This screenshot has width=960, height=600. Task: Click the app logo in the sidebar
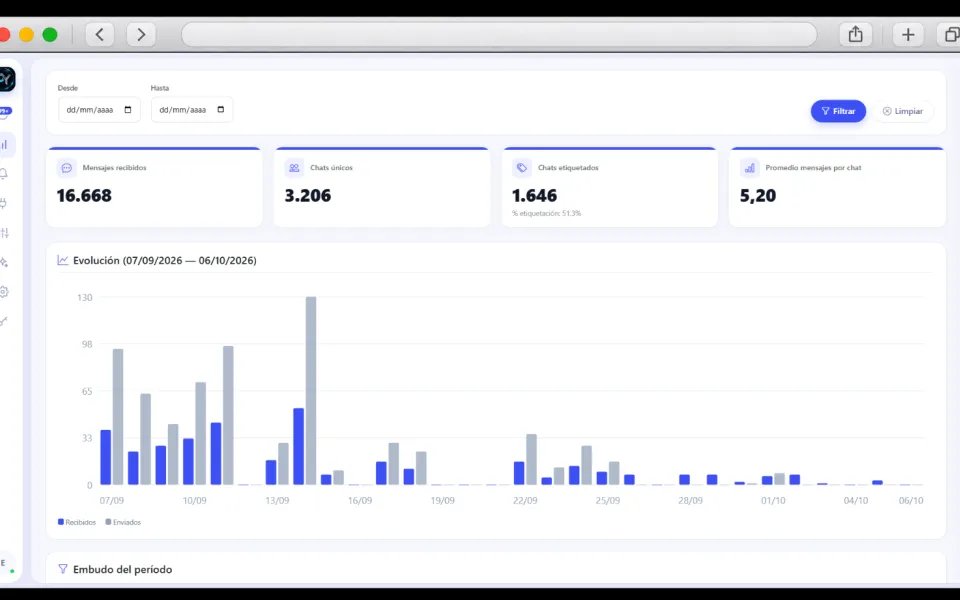click(6, 80)
